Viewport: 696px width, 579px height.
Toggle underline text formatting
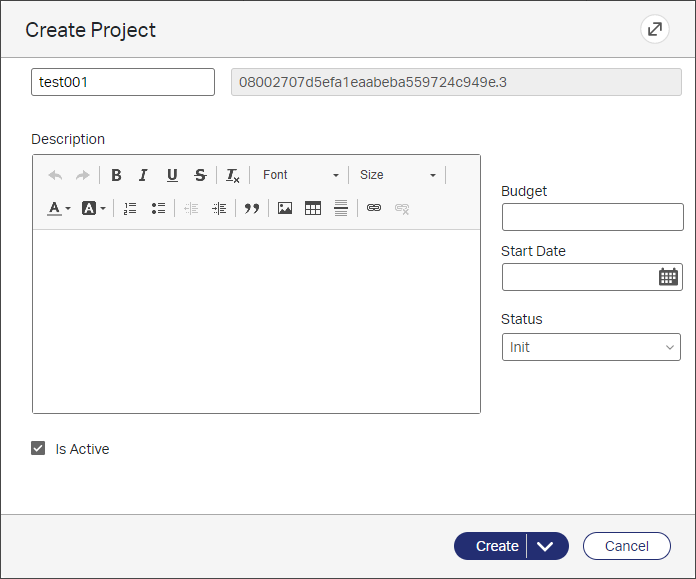pyautogui.click(x=172, y=175)
